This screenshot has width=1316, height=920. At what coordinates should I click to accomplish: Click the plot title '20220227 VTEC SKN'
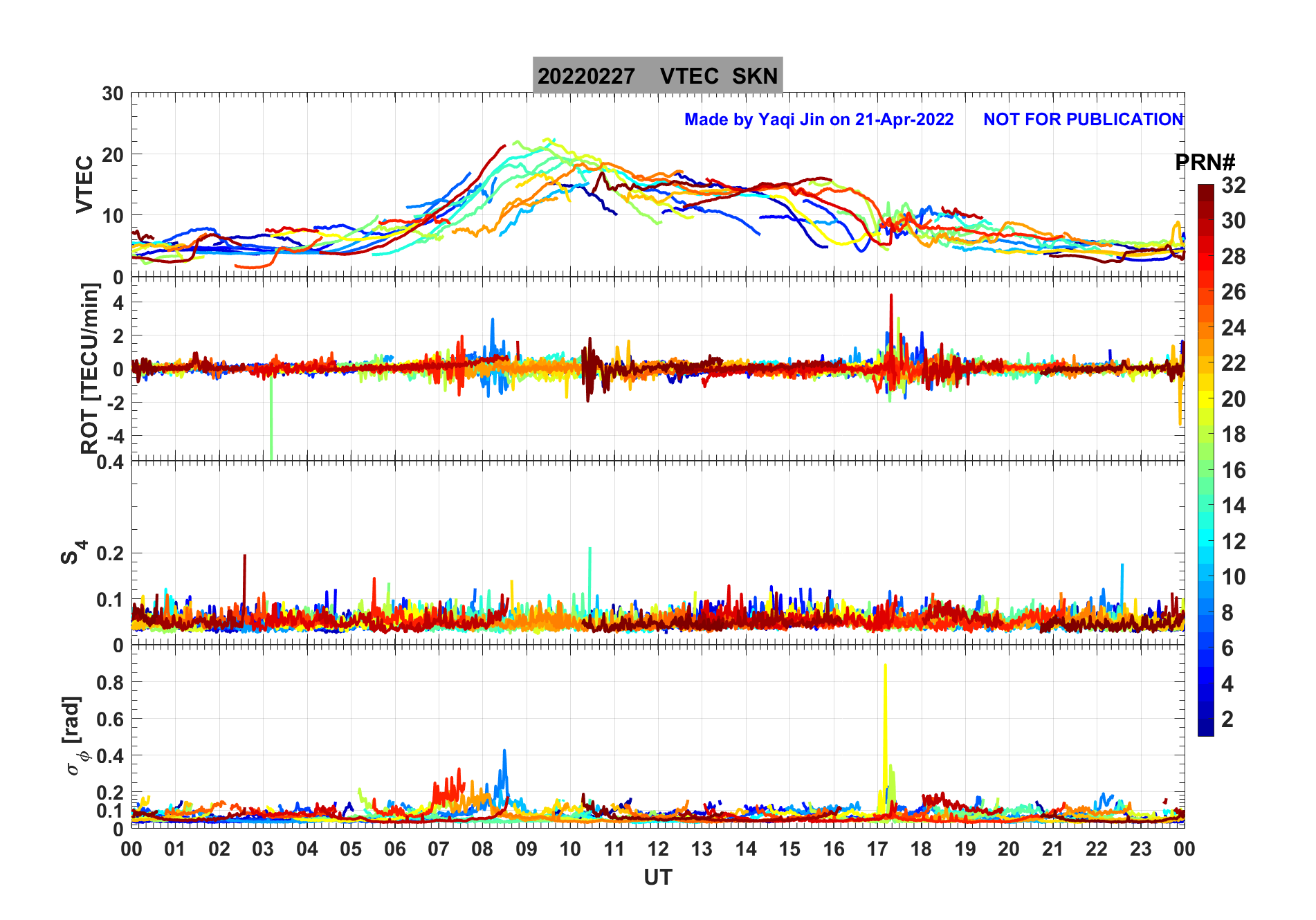click(x=657, y=75)
